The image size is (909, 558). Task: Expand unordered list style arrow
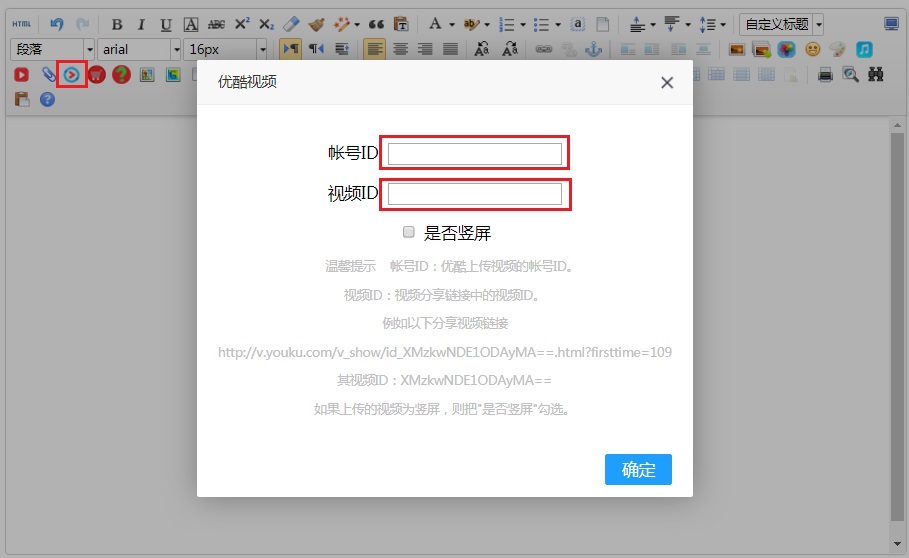pos(558,25)
